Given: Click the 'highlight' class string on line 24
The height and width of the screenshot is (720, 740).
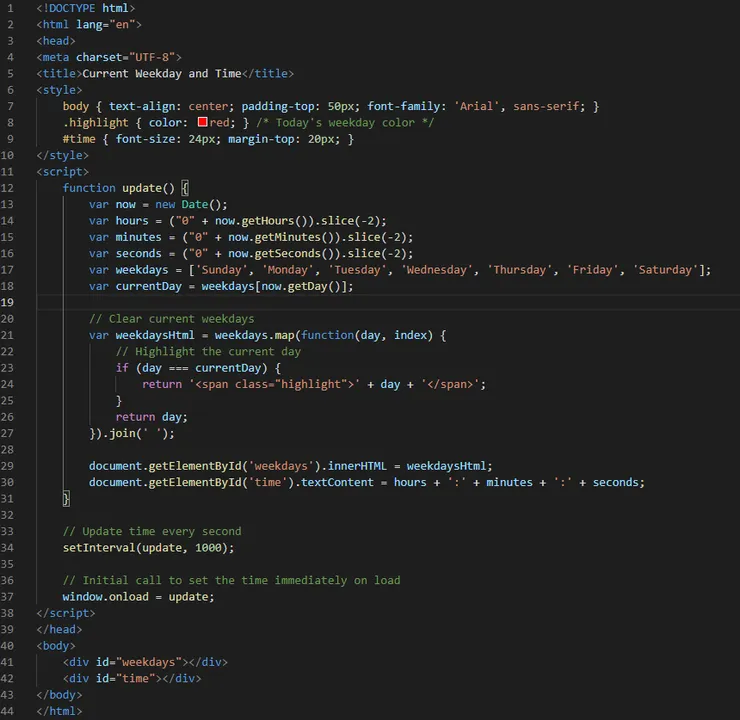Looking at the screenshot, I should pyautogui.click(x=311, y=385).
